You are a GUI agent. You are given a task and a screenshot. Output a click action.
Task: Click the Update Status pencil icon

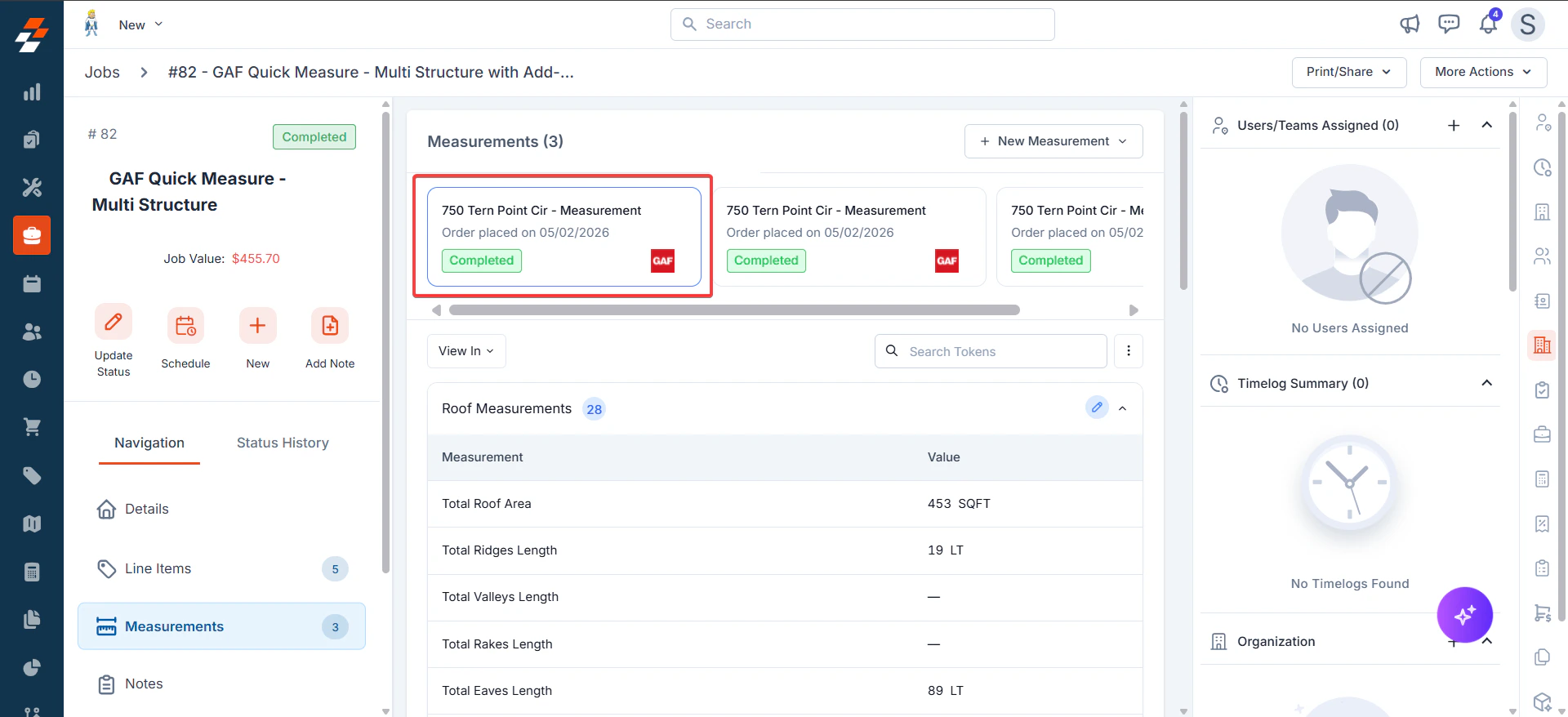(x=114, y=322)
